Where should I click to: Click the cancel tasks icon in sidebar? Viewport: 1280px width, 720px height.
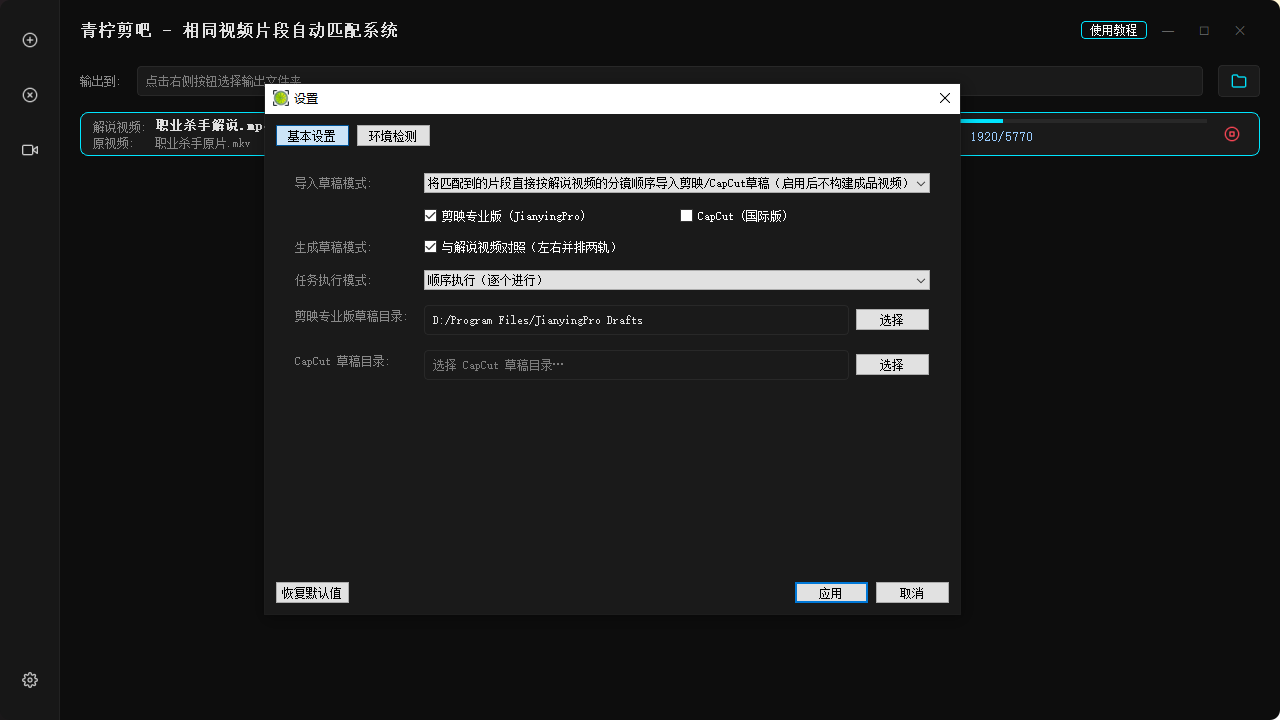29,95
